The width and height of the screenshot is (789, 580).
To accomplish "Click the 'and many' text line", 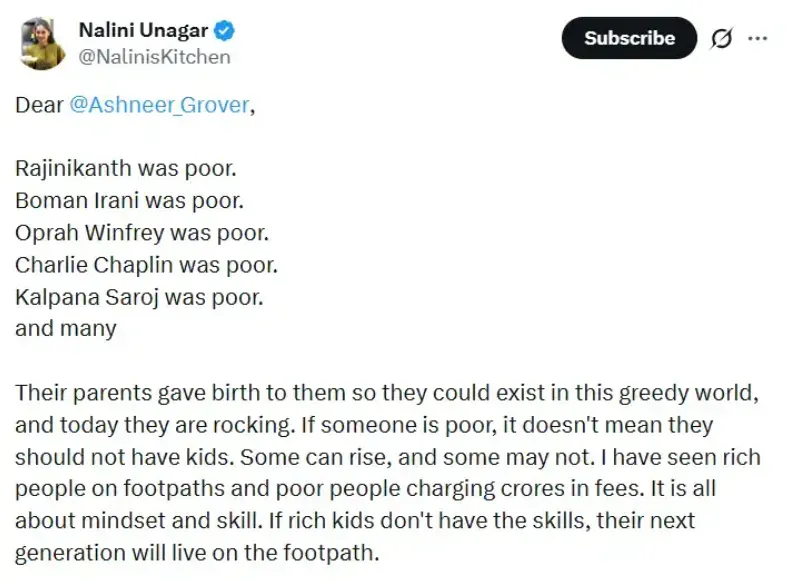I will point(66,328).
